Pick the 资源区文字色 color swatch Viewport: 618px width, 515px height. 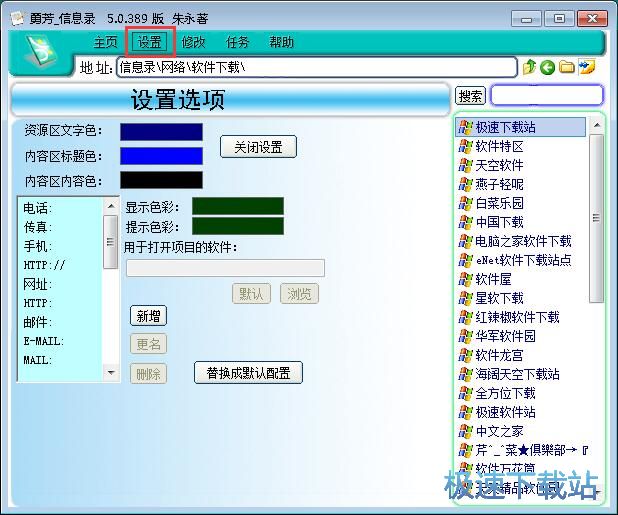161,132
